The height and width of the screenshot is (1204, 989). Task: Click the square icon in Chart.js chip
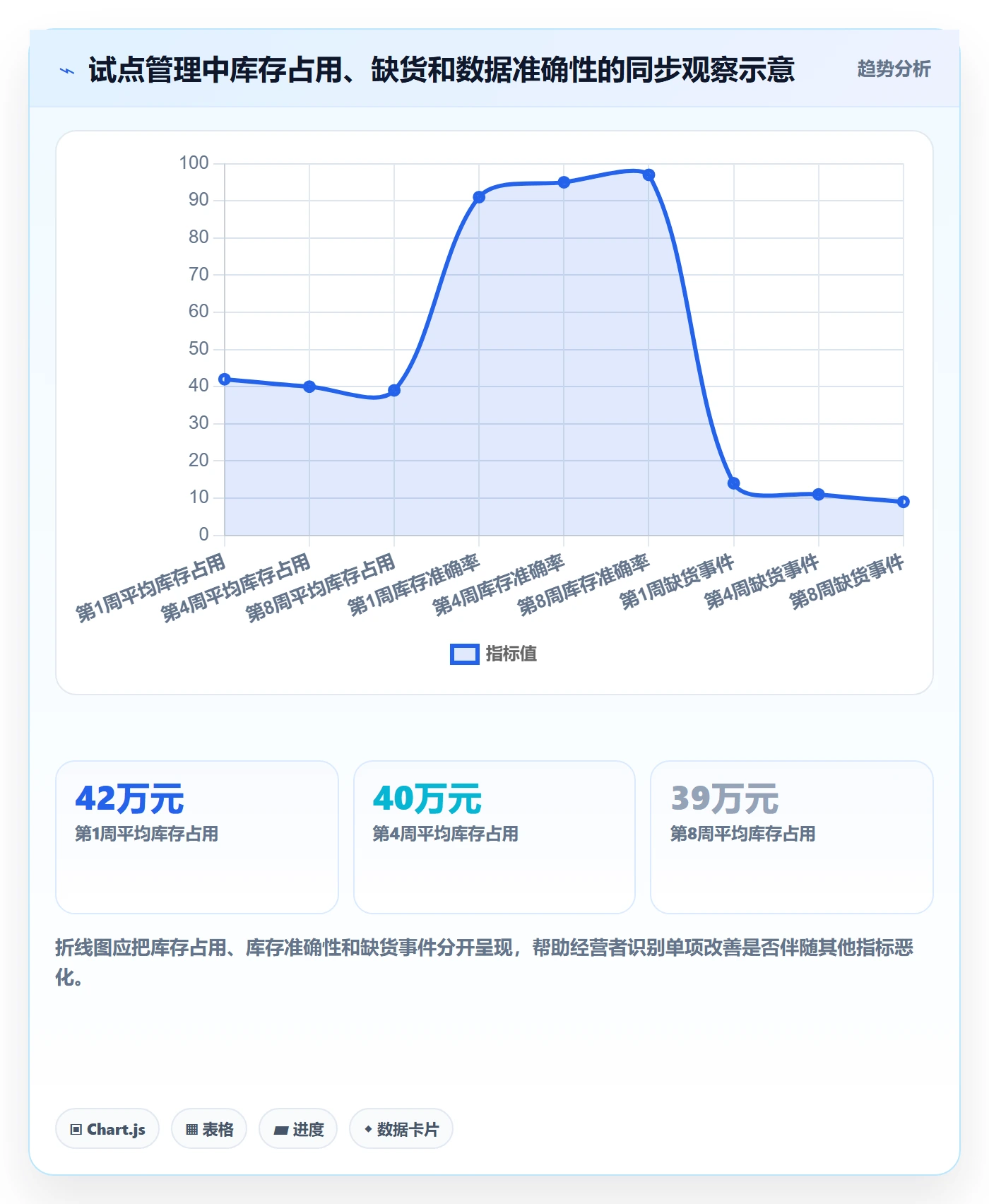[76, 1129]
